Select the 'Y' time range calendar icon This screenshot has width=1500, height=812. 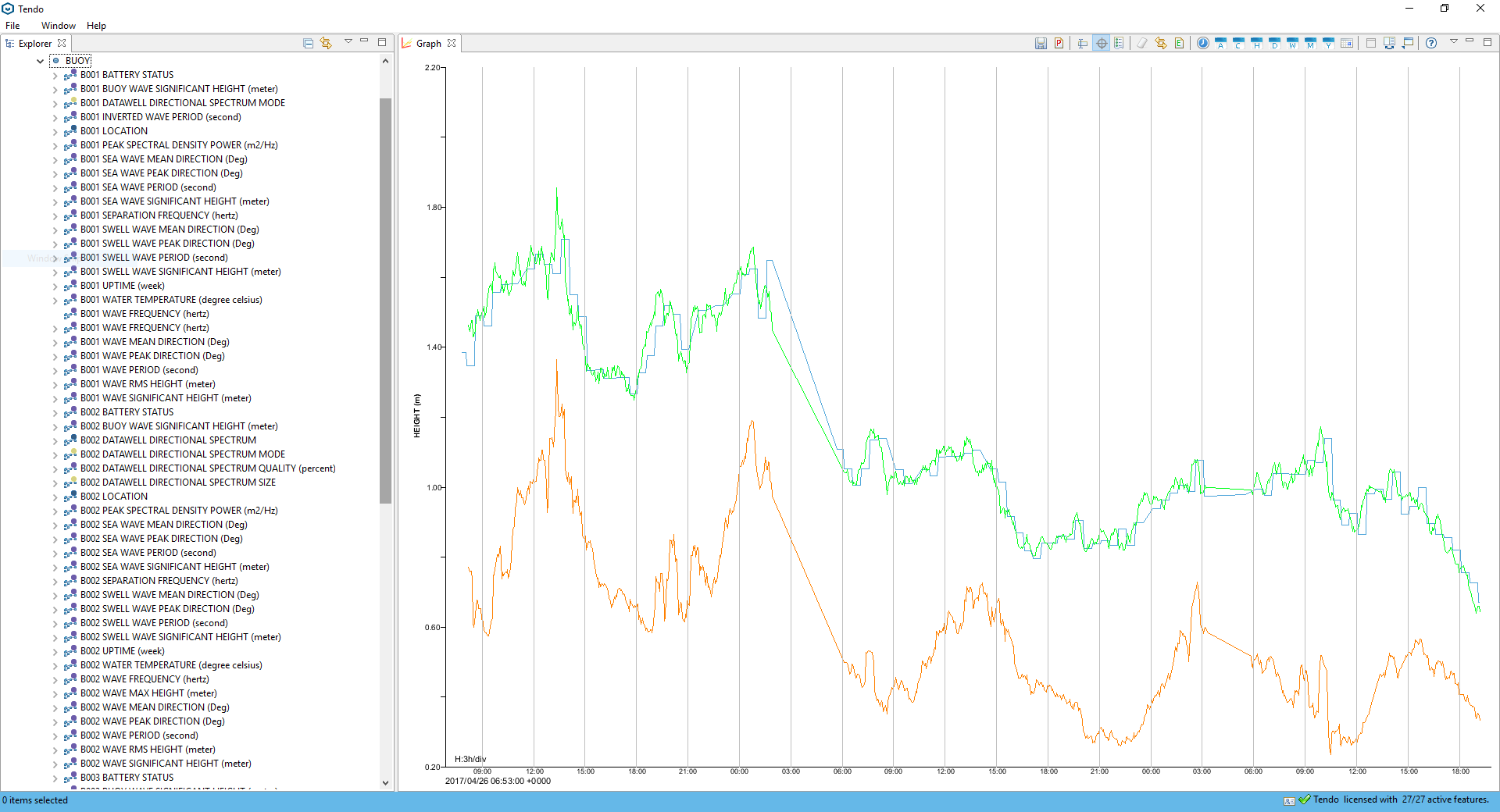pos(1328,44)
